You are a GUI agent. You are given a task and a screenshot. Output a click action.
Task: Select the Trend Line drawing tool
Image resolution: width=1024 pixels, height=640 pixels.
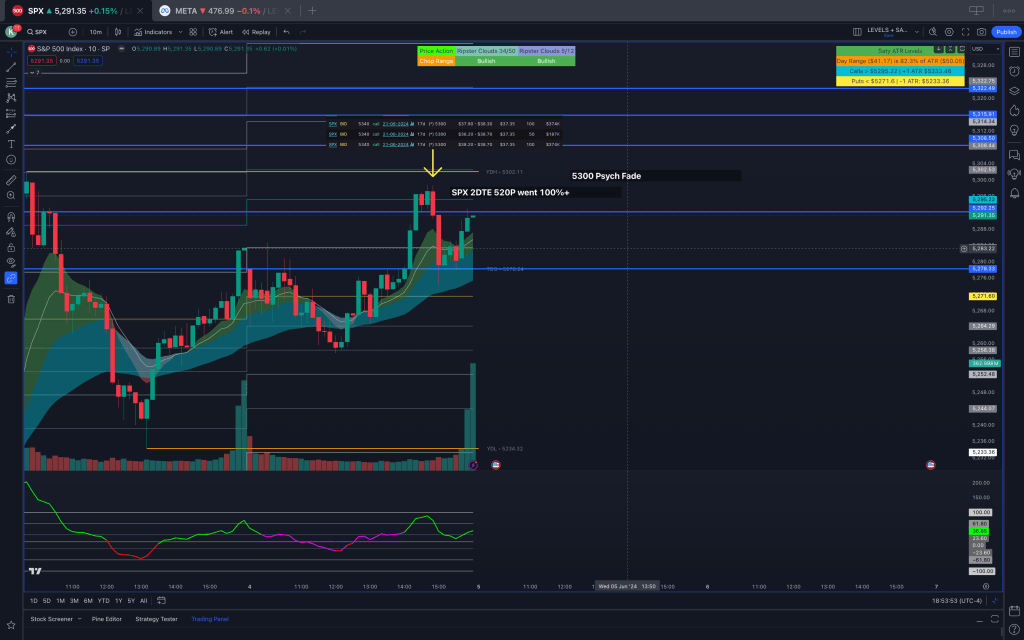pyautogui.click(x=11, y=67)
